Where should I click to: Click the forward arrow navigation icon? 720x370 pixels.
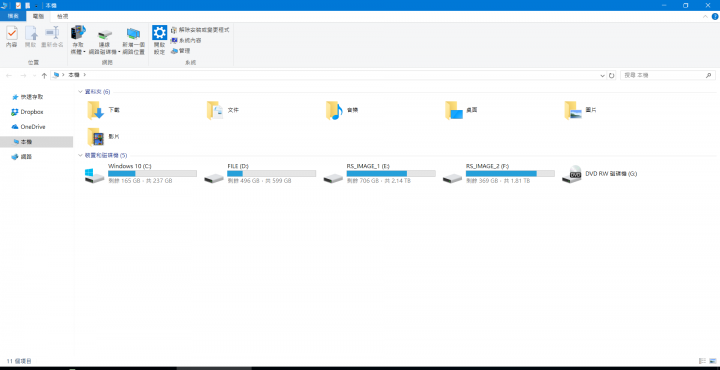pos(23,75)
